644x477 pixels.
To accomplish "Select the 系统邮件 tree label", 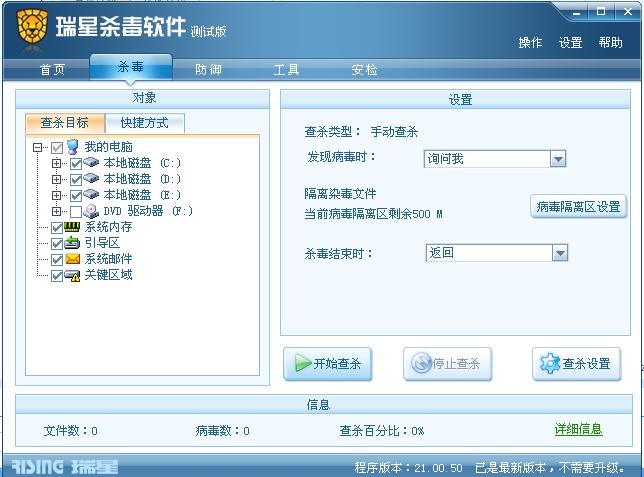I will 108,259.
